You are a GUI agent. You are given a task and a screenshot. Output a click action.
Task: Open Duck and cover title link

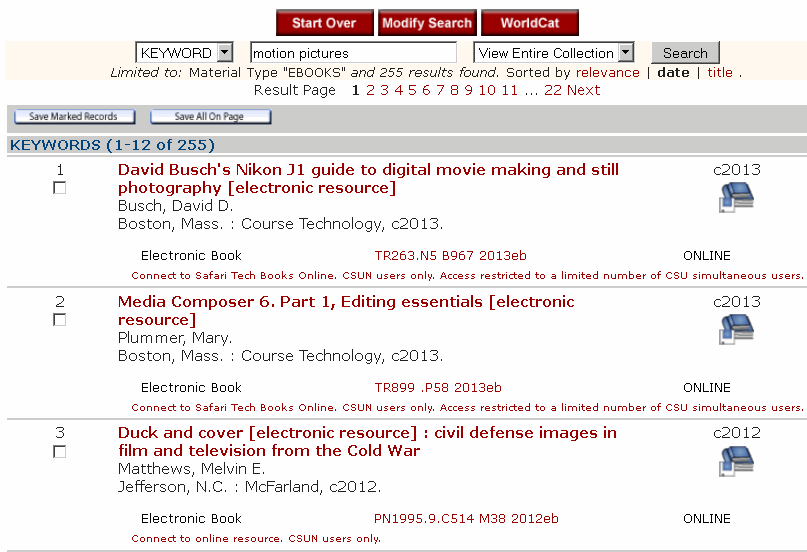coord(367,442)
